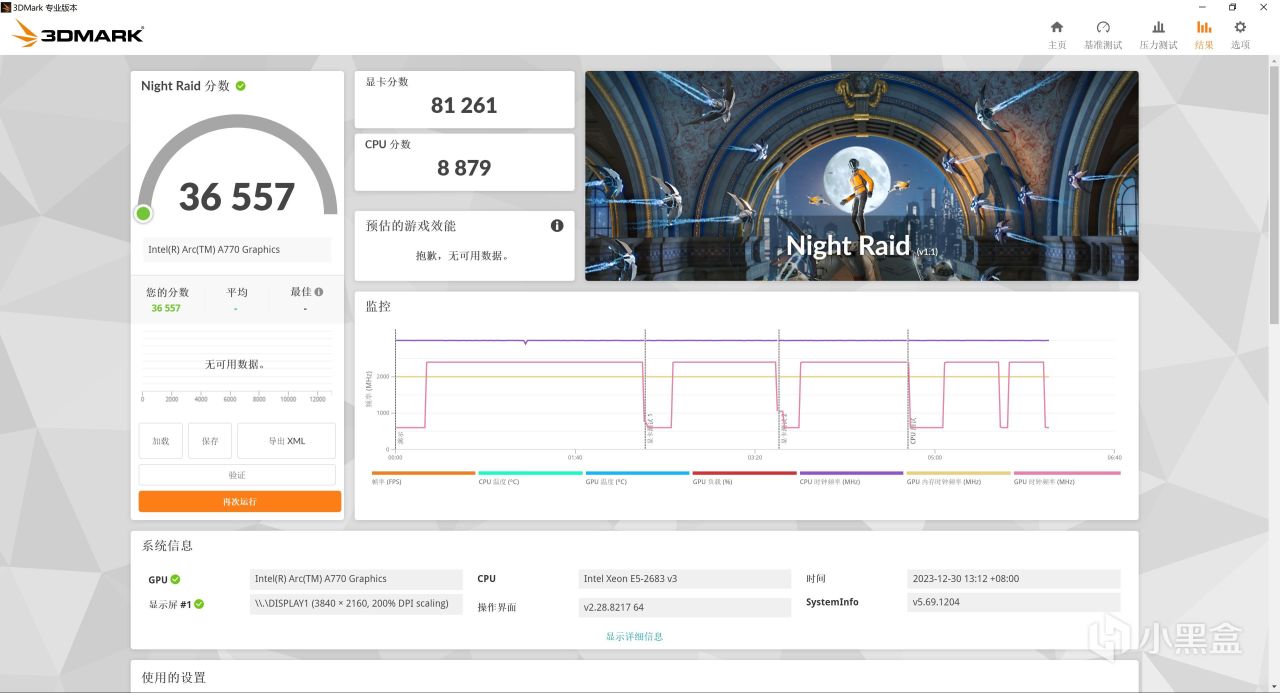This screenshot has height=693, width=1280.
Task: Click the 3DMark app icon in title bar
Action: point(6,7)
